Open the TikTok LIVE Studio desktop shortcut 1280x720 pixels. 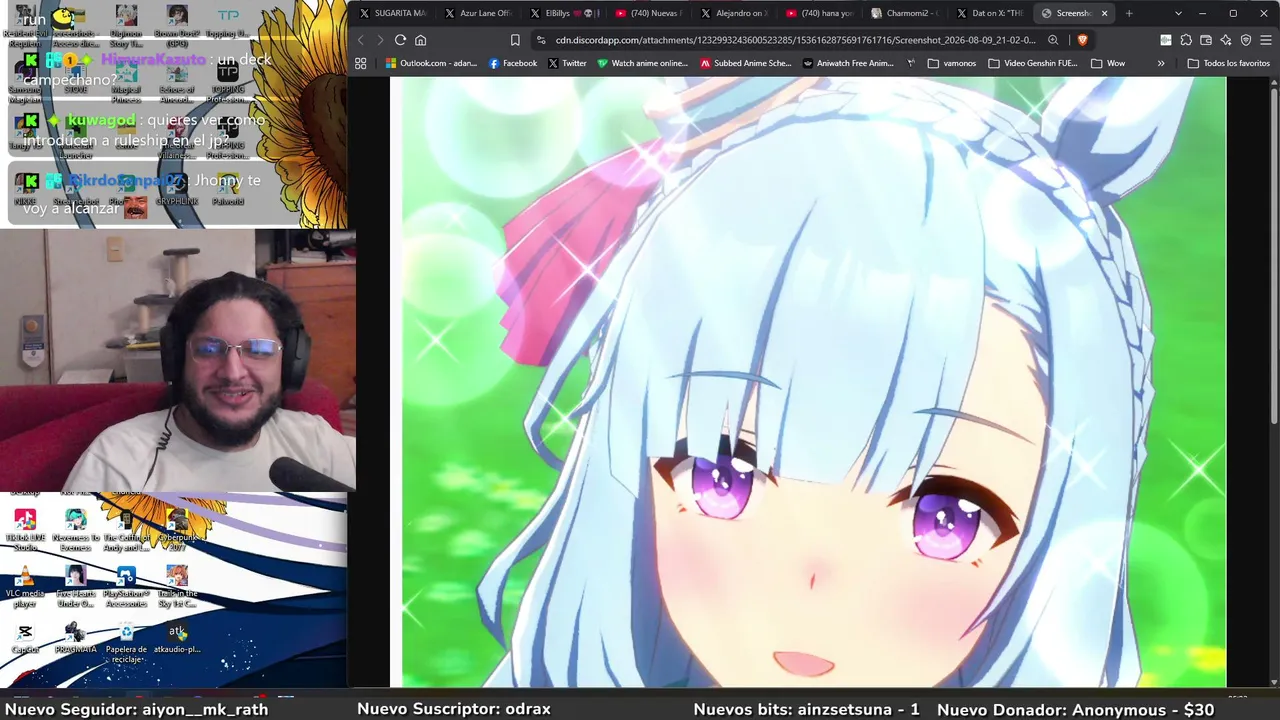pos(25,530)
